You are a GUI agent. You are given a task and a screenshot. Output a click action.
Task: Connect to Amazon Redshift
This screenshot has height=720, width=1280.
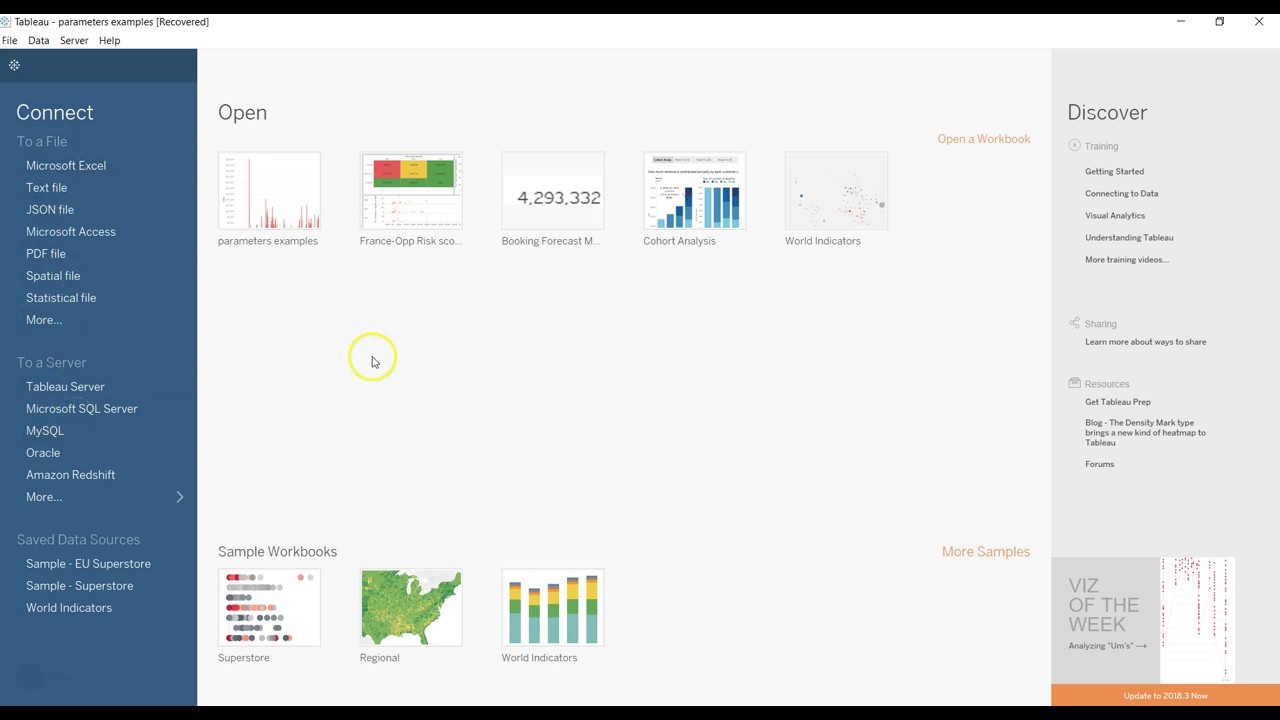71,475
